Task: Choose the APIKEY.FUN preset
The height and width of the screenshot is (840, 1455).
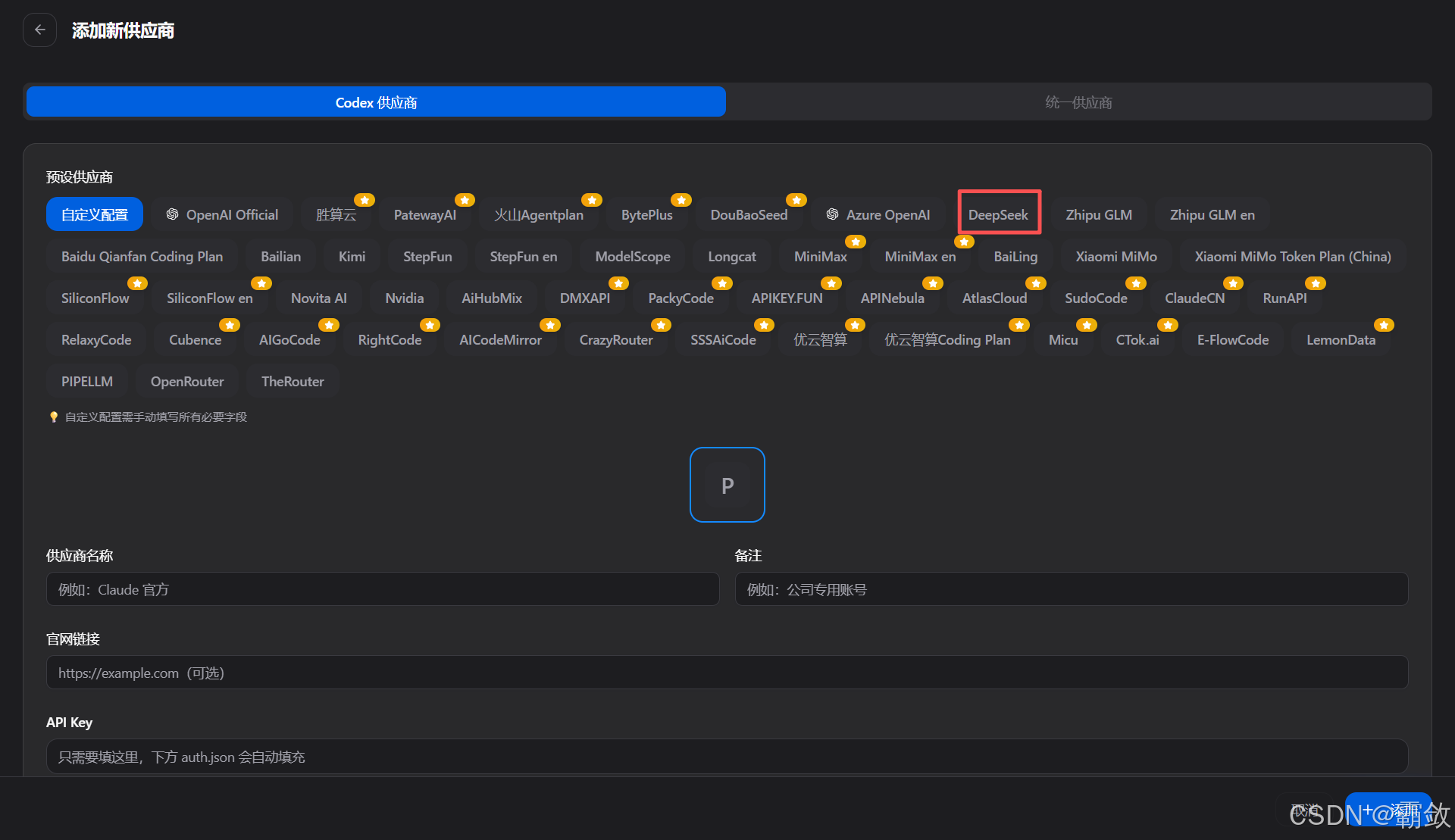Action: 787,298
